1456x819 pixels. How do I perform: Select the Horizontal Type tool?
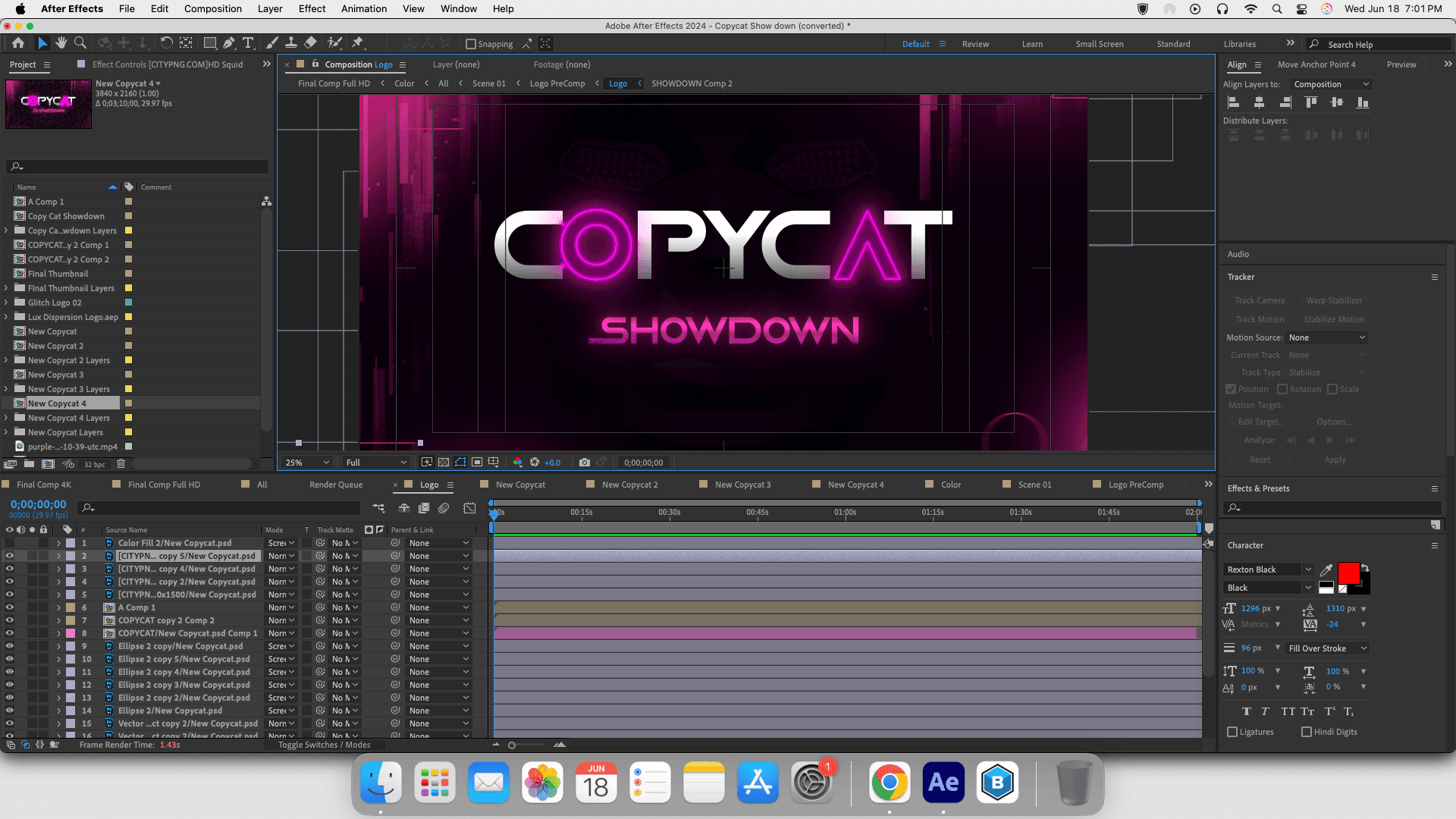(x=248, y=43)
